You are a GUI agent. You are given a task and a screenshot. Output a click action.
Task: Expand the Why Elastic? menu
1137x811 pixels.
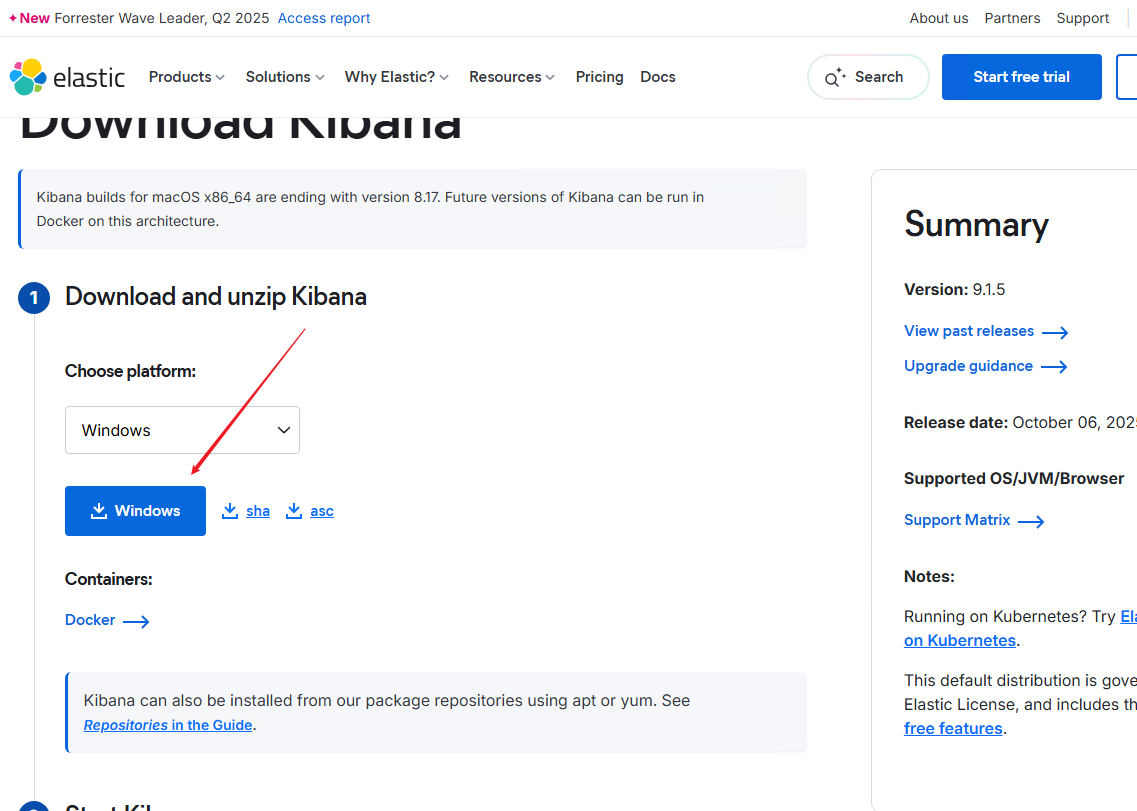[397, 77]
